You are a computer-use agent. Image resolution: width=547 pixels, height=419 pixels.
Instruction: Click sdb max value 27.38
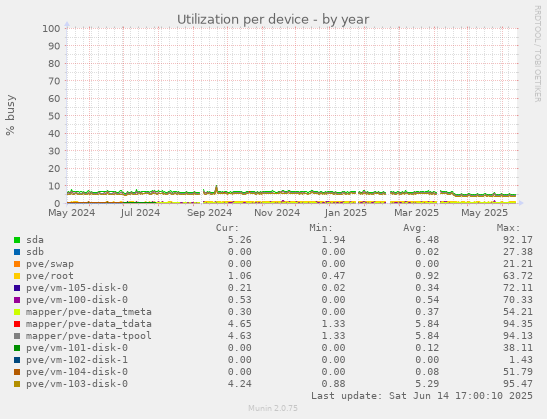pos(518,252)
